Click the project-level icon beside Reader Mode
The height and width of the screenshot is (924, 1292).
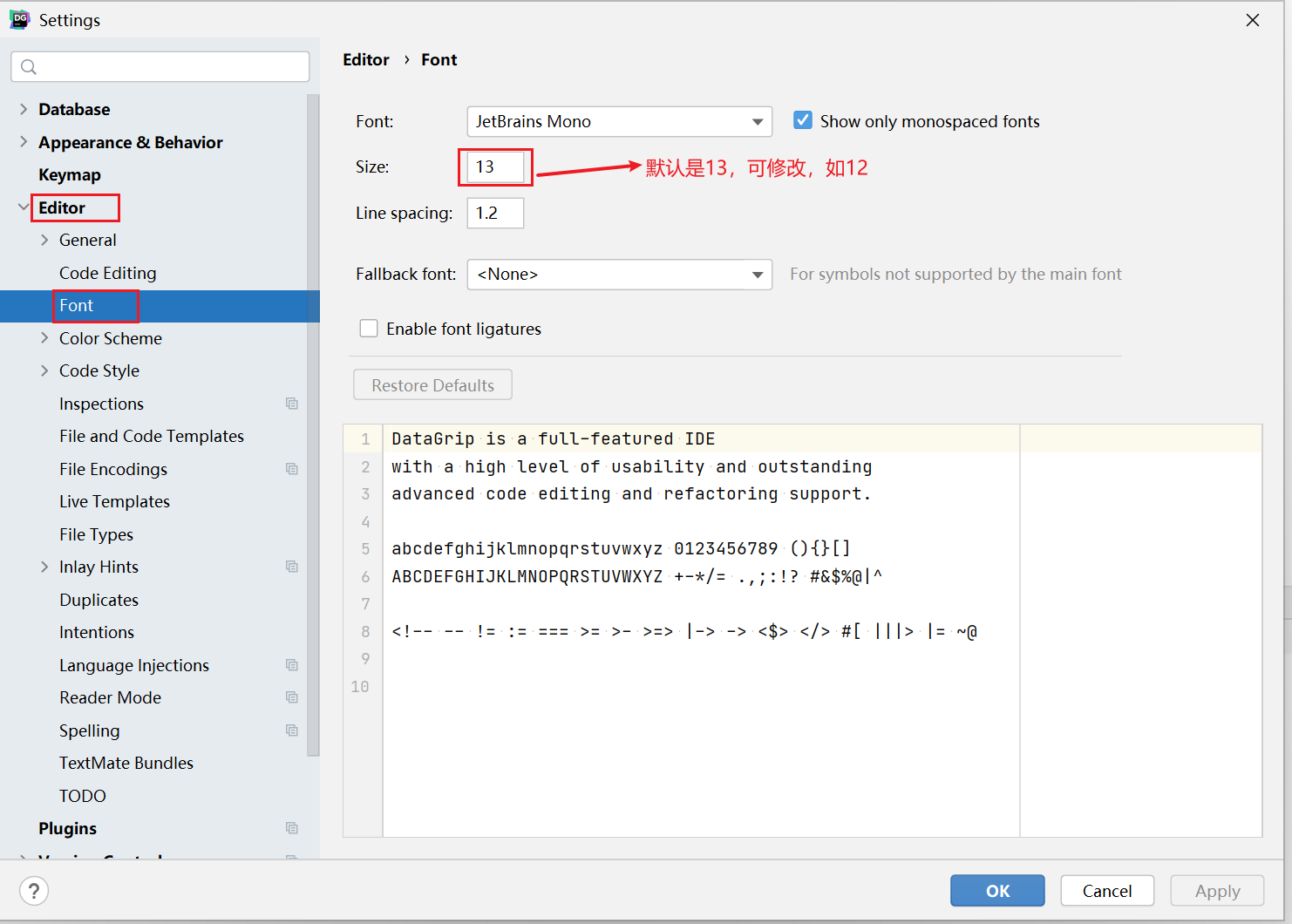coord(292,697)
